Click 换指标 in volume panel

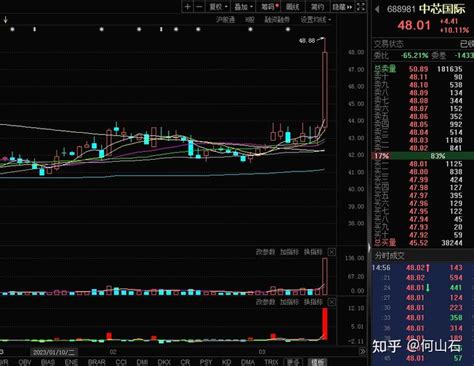pyautogui.click(x=313, y=252)
